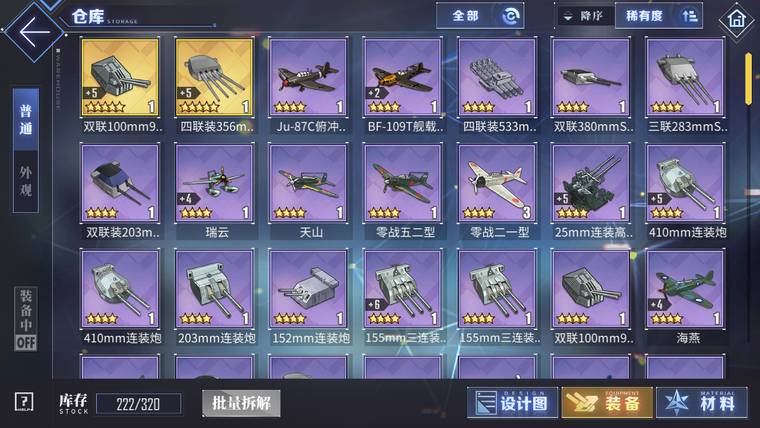Open the 材料 materials tab
This screenshot has width=760, height=428.
coord(701,402)
